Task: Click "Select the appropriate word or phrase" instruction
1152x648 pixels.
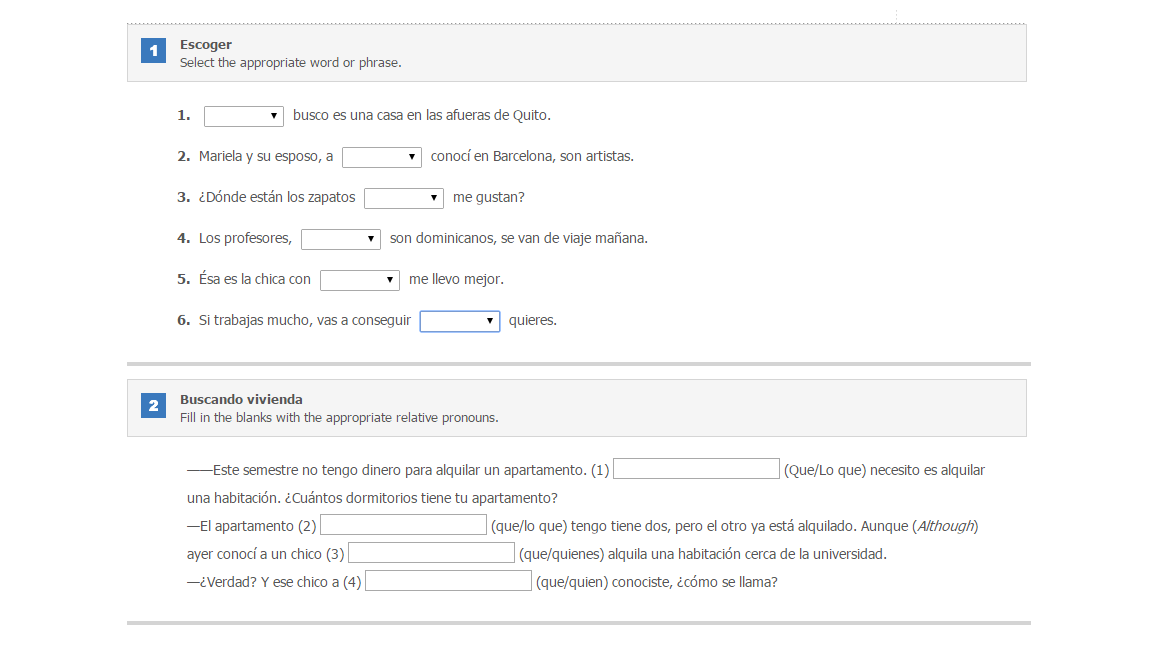Action: pyautogui.click(x=291, y=63)
